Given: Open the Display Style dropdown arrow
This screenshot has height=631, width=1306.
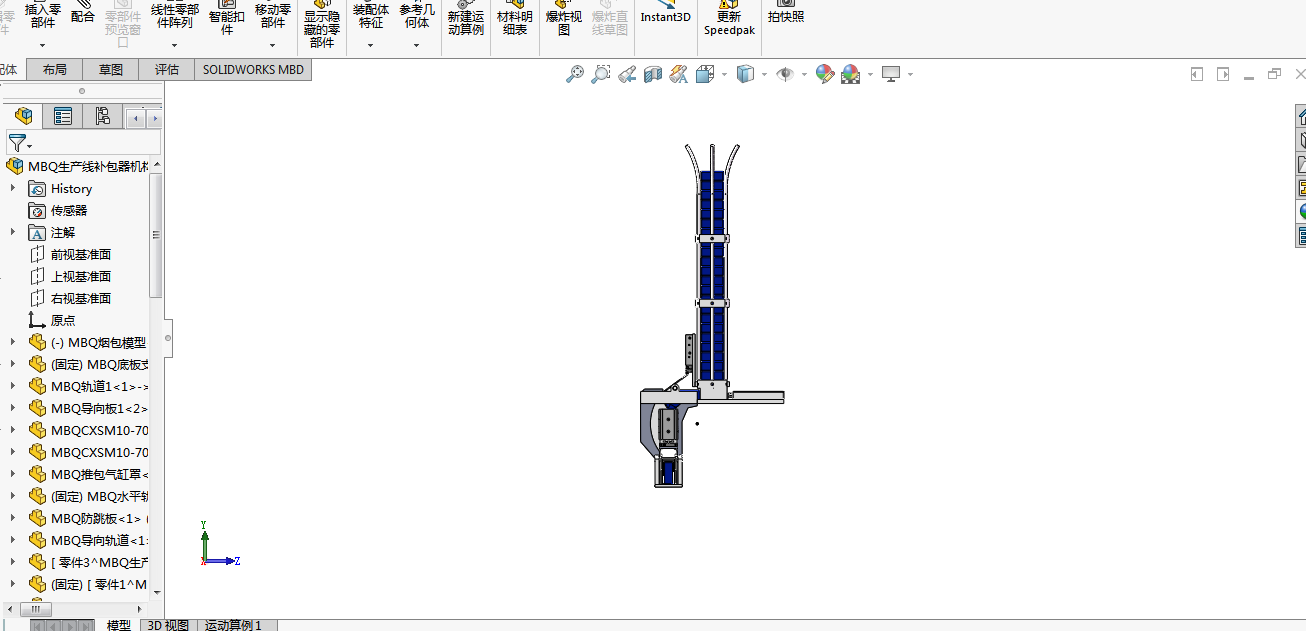Looking at the screenshot, I should coord(764,75).
